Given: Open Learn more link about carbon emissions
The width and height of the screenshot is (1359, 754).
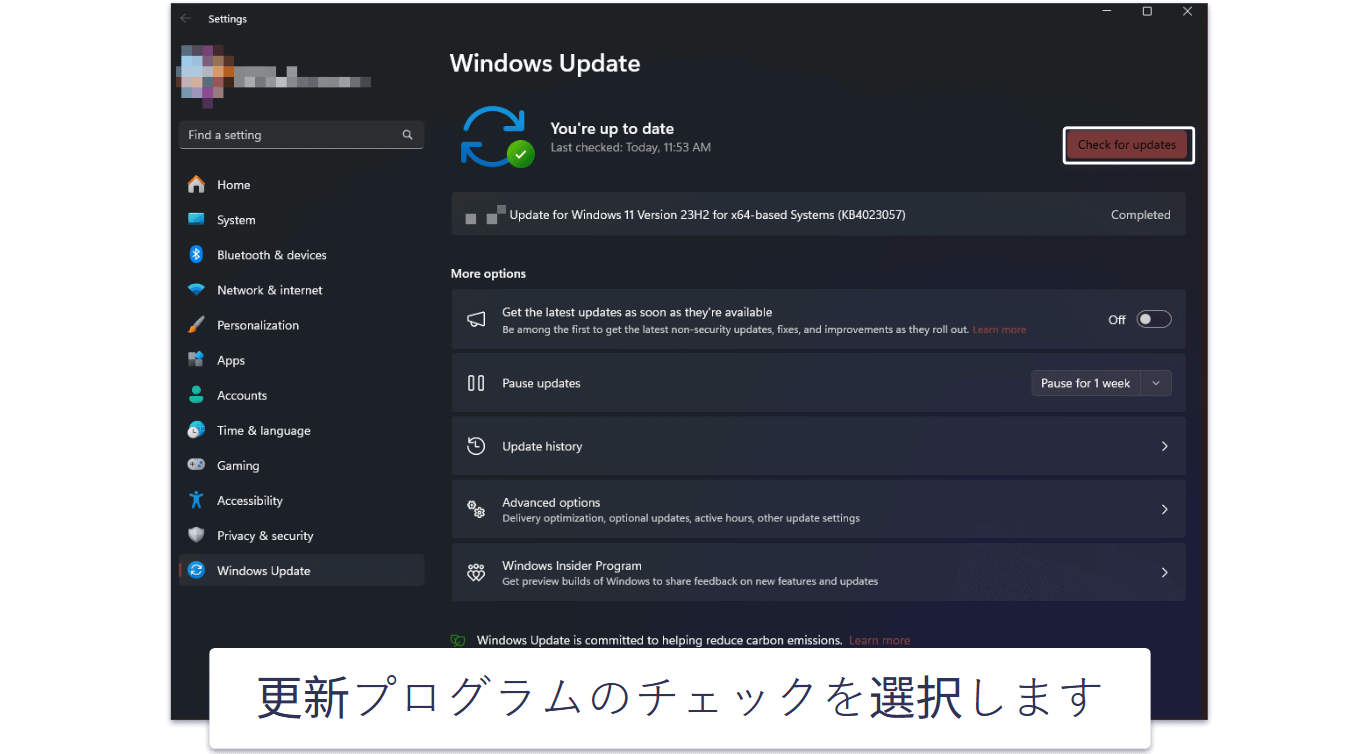Looking at the screenshot, I should click(879, 640).
